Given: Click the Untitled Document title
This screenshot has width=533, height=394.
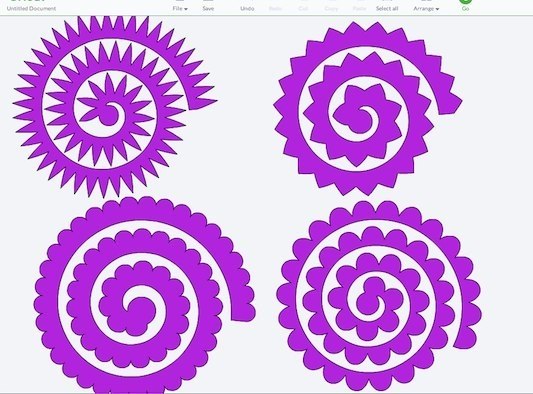Looking at the screenshot, I should (31, 8).
